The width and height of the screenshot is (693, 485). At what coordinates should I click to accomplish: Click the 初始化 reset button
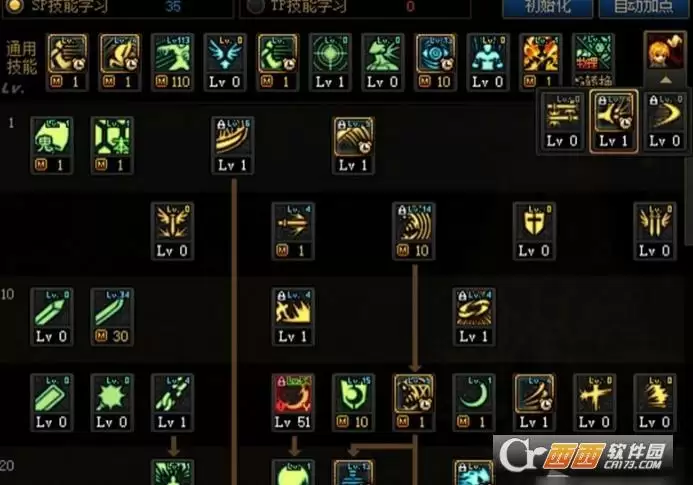[548, 8]
